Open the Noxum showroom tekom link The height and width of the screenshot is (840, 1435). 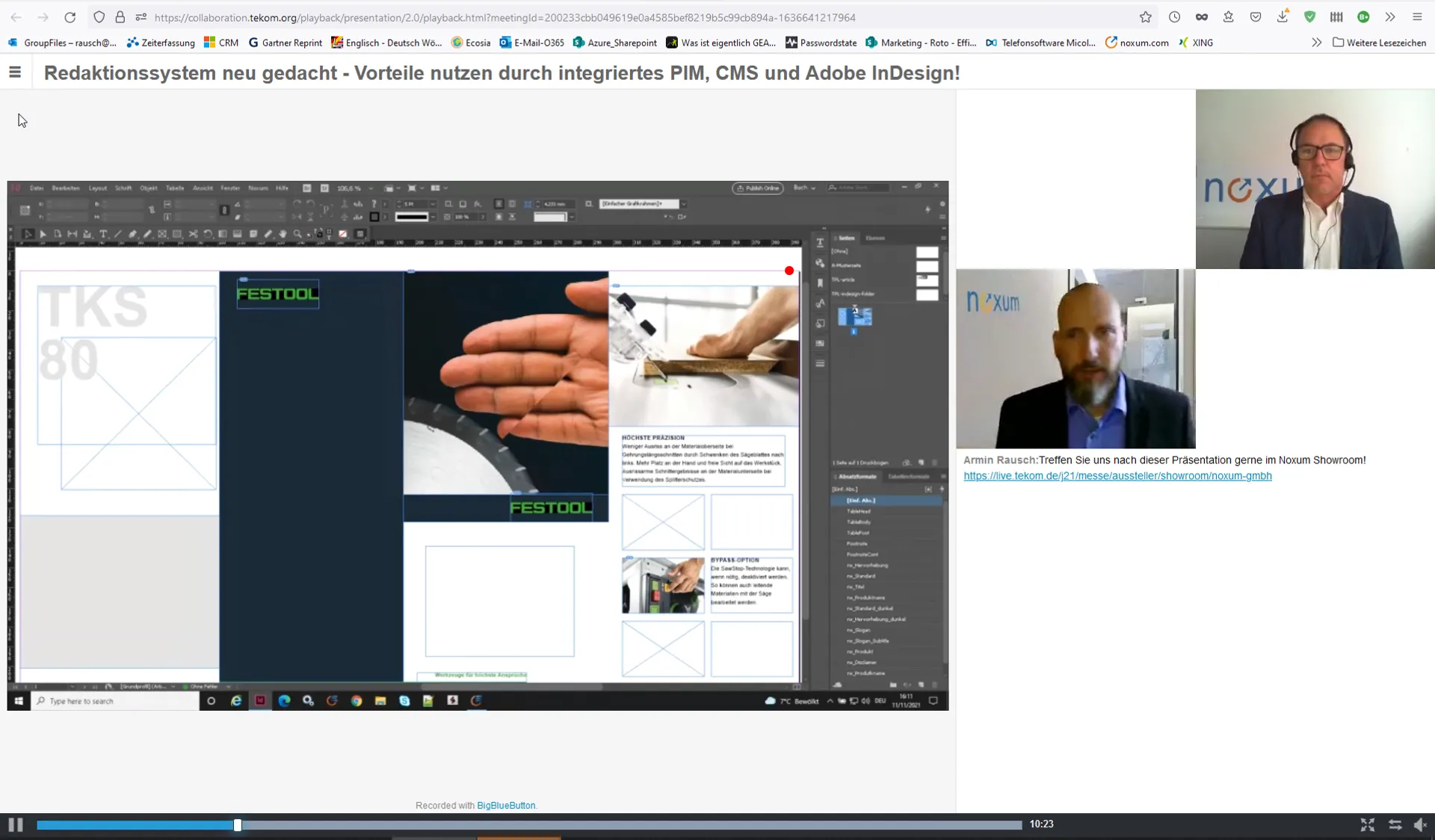pos(1117,476)
